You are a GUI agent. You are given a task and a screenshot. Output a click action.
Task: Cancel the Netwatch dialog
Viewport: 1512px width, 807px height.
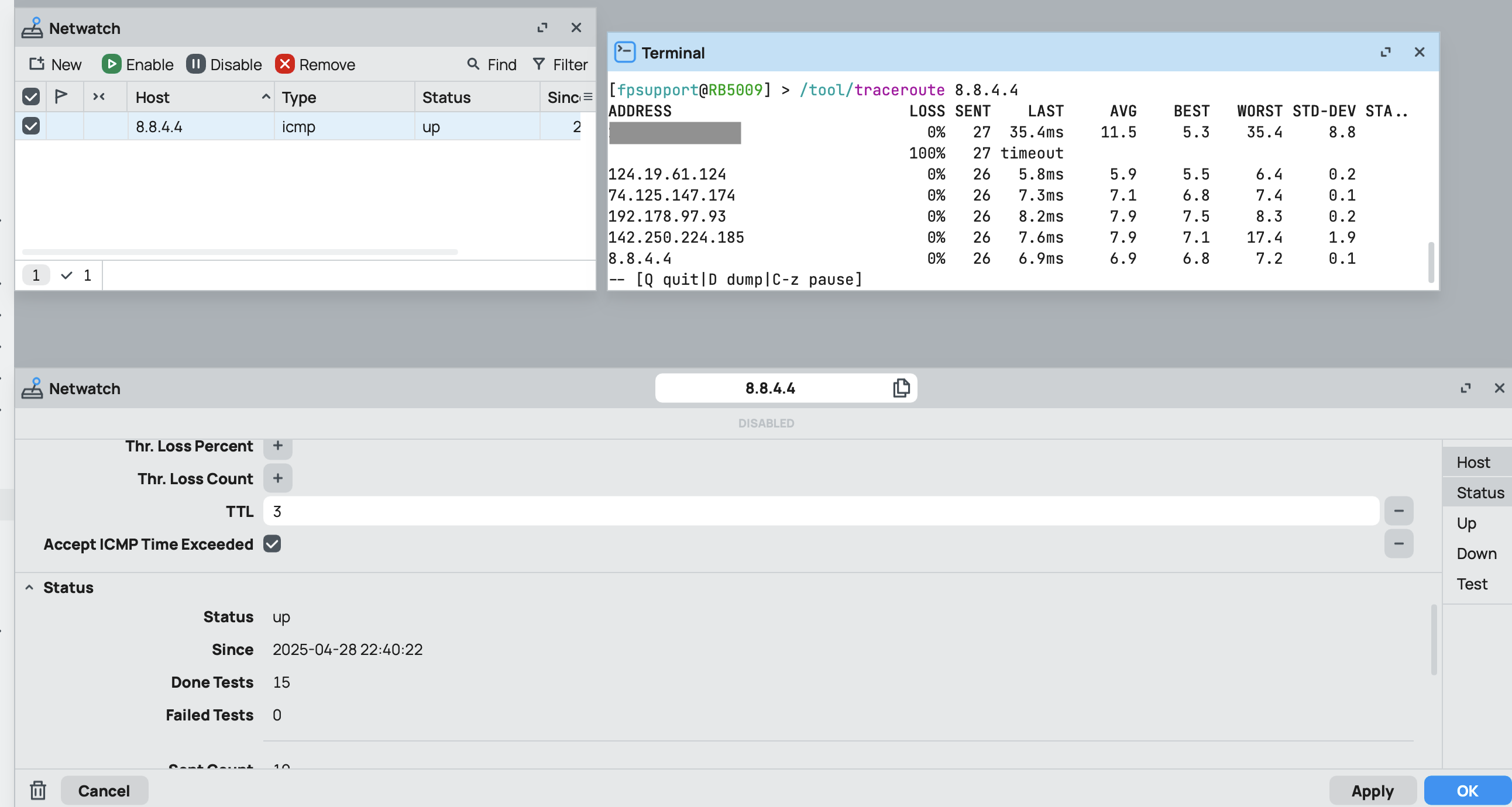[x=104, y=791]
